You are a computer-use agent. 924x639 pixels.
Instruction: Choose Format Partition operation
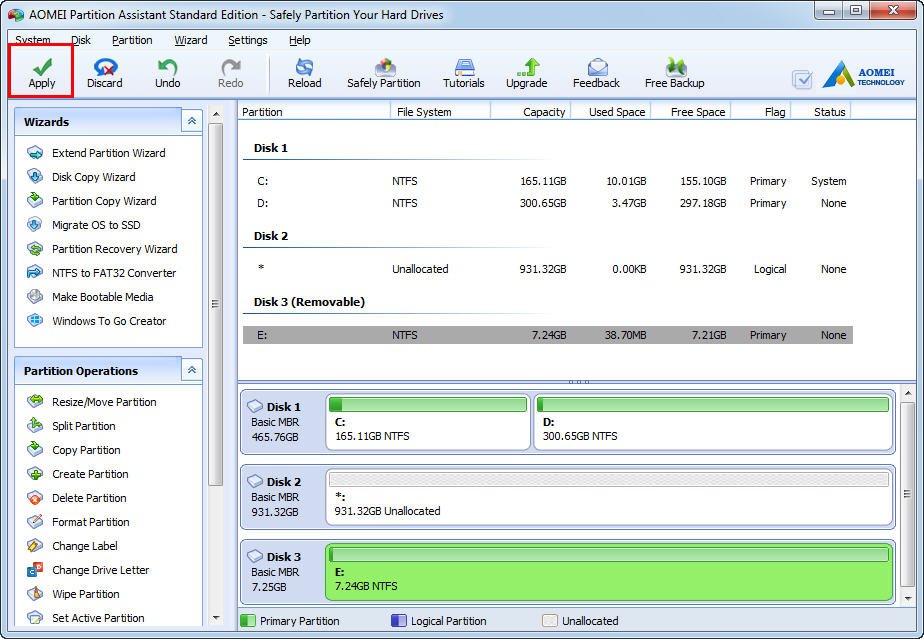[90, 522]
